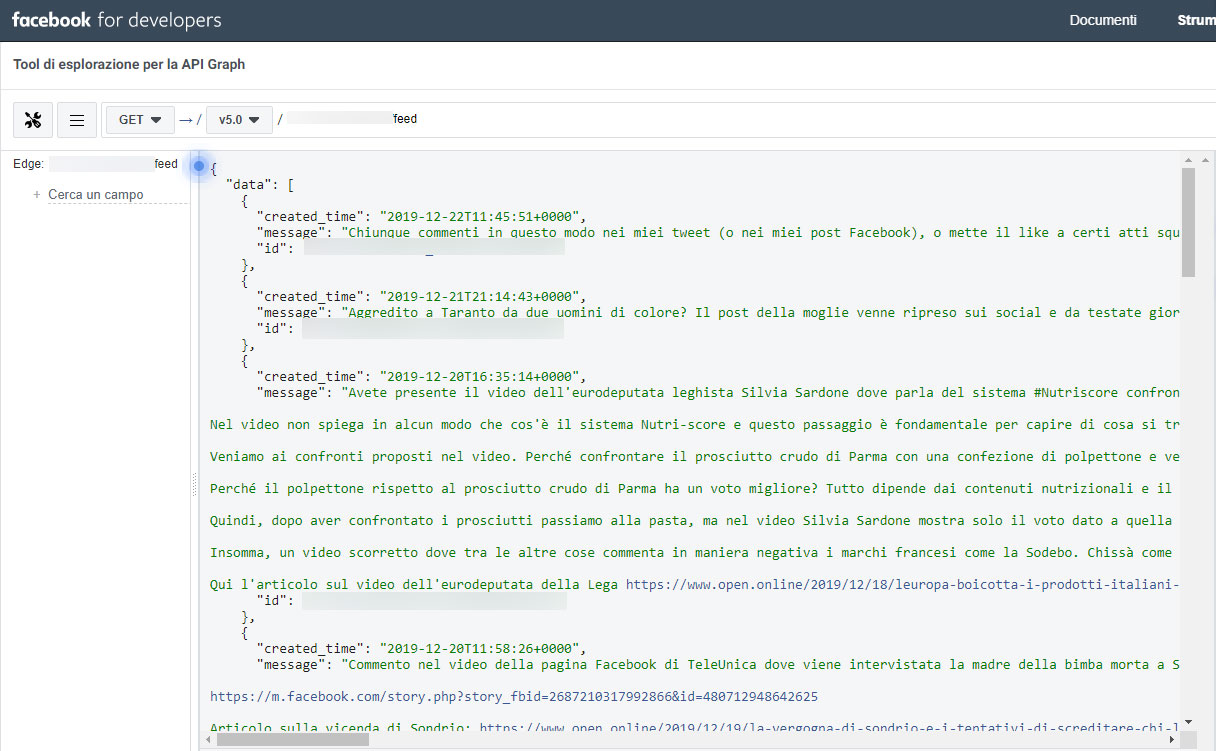The width and height of the screenshot is (1216, 751).
Task: Click the blue arrow after GET
Action: (185, 120)
